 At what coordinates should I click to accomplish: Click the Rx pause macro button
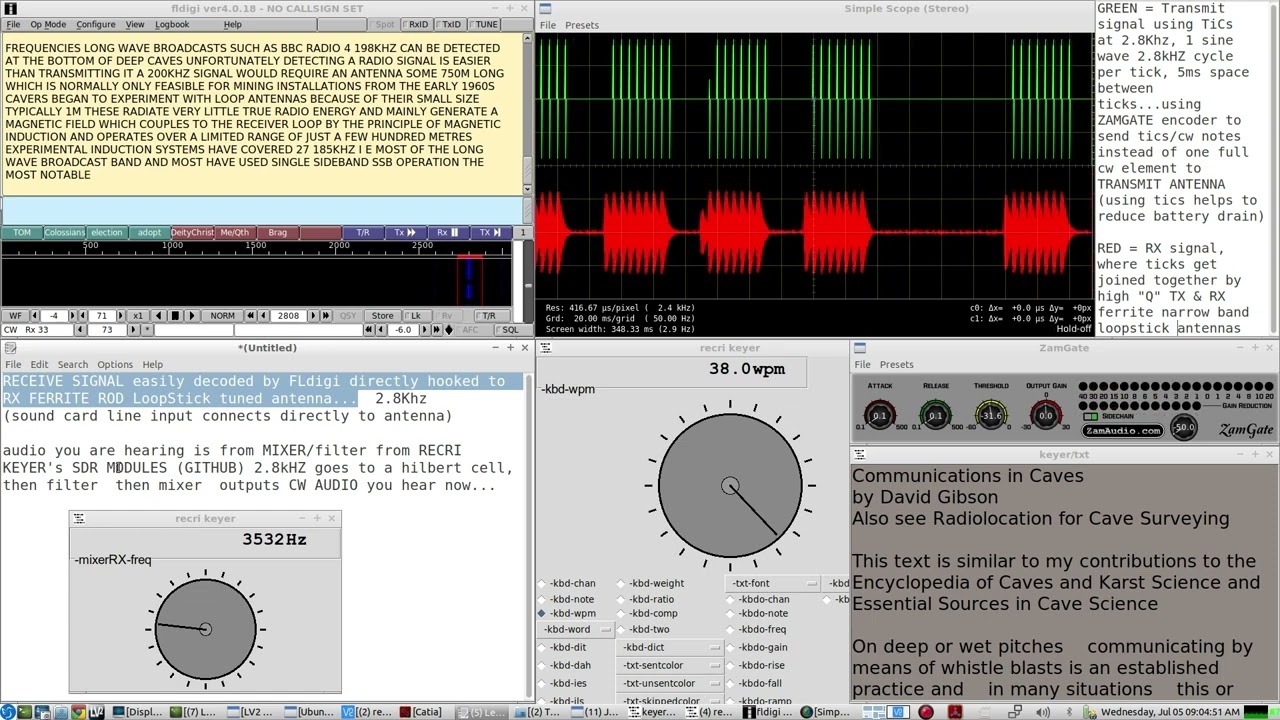(x=447, y=233)
